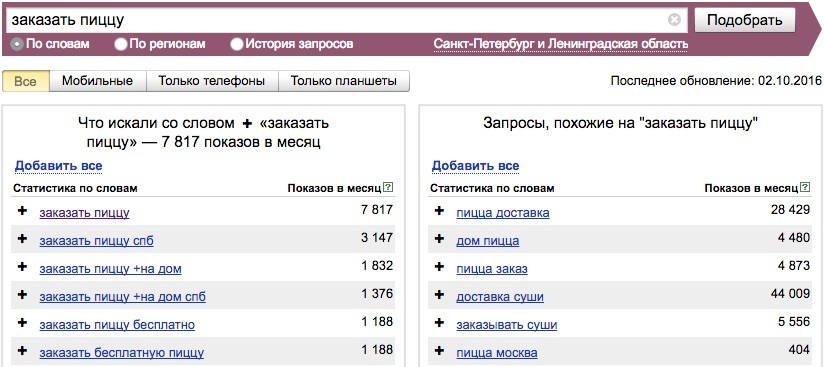This screenshot has width=824, height=367.
Task: Open help icon near left 'Показов в месяц'
Action: pyautogui.click(x=388, y=187)
